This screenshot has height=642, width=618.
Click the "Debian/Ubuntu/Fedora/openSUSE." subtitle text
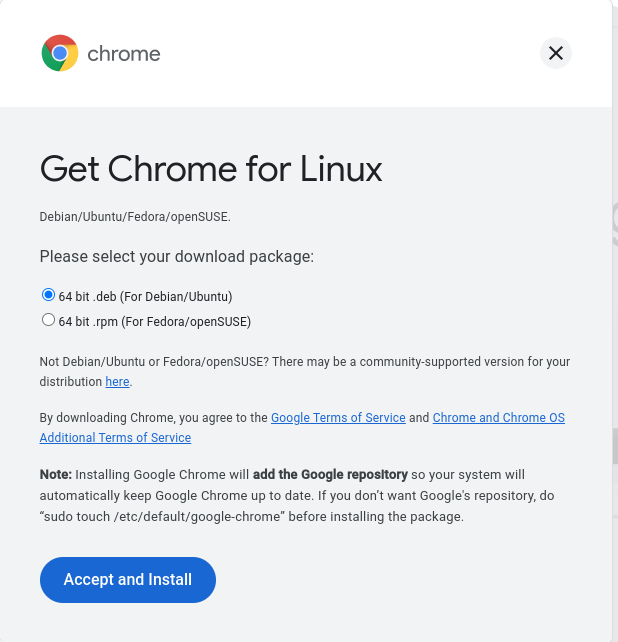coord(135,216)
